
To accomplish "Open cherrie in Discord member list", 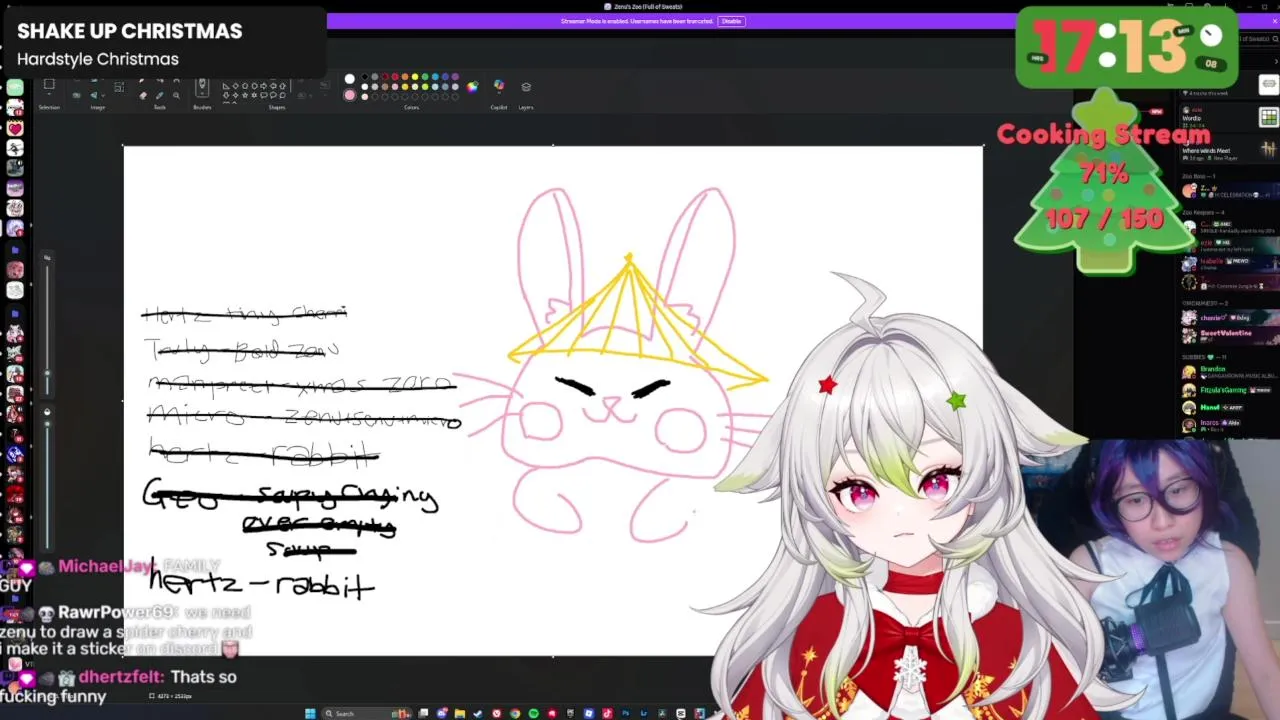I will pos(1230,317).
